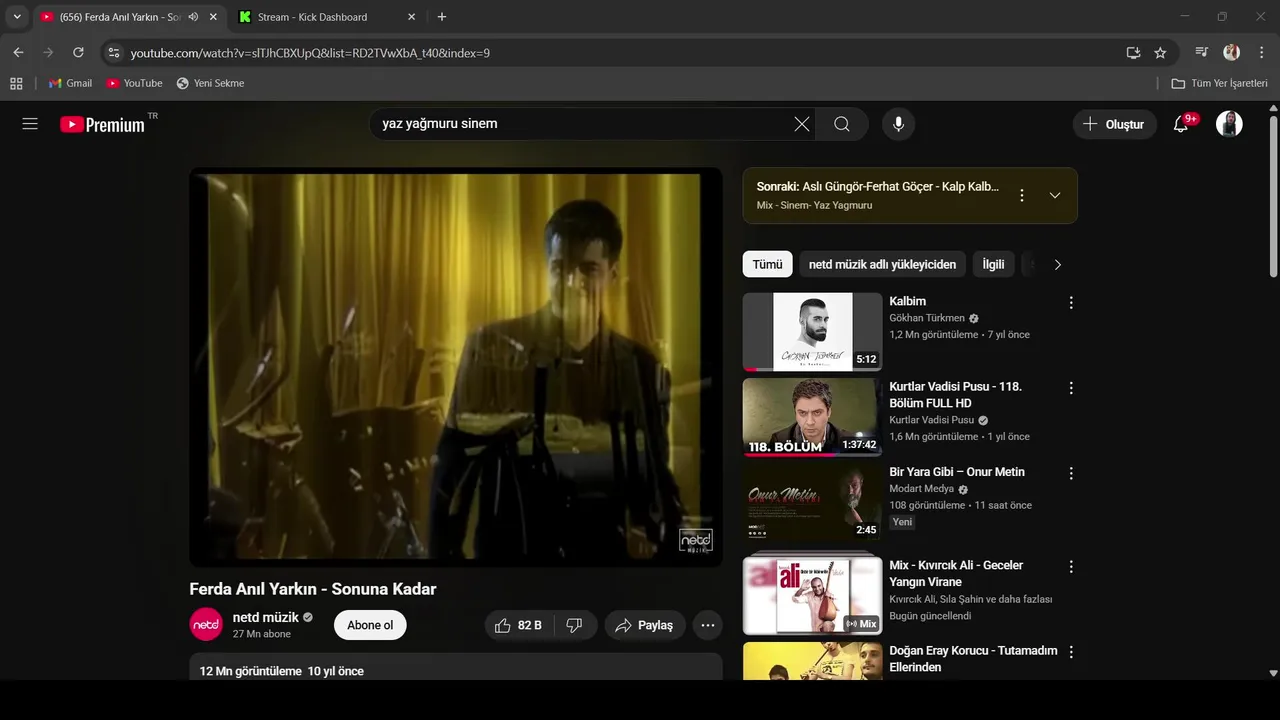
Task: Go back in browser history
Action: click(18, 52)
